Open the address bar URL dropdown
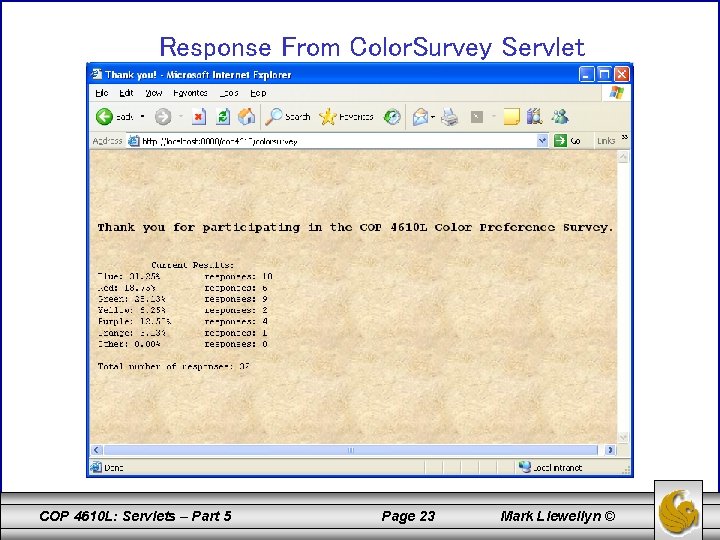 point(542,141)
